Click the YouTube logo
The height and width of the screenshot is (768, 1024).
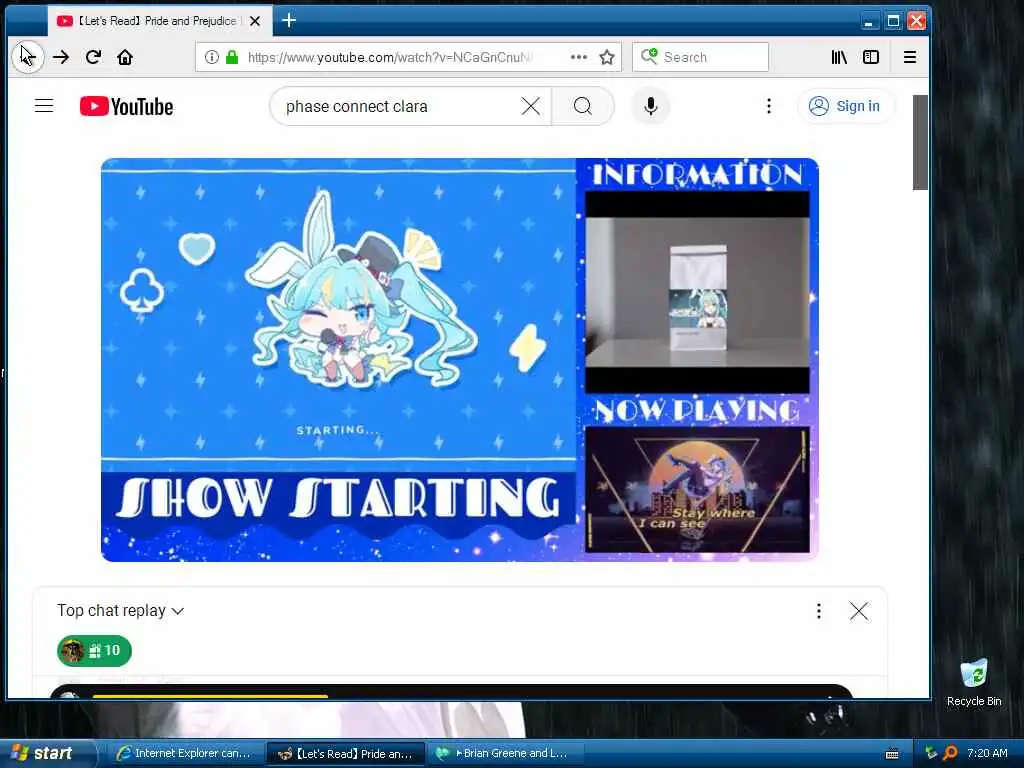pyautogui.click(x=127, y=106)
